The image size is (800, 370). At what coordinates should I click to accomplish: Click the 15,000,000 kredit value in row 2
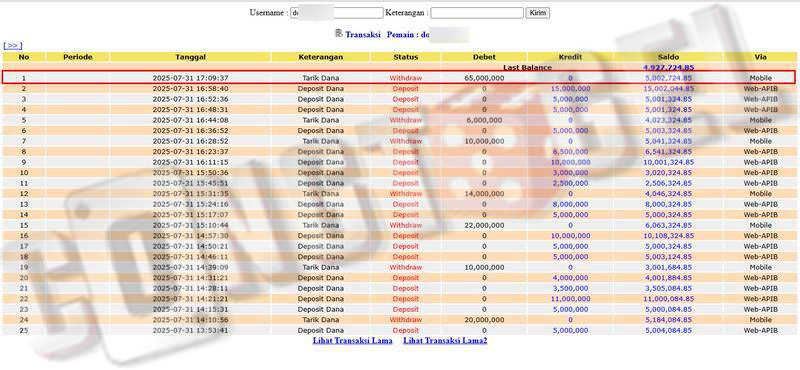coord(570,89)
